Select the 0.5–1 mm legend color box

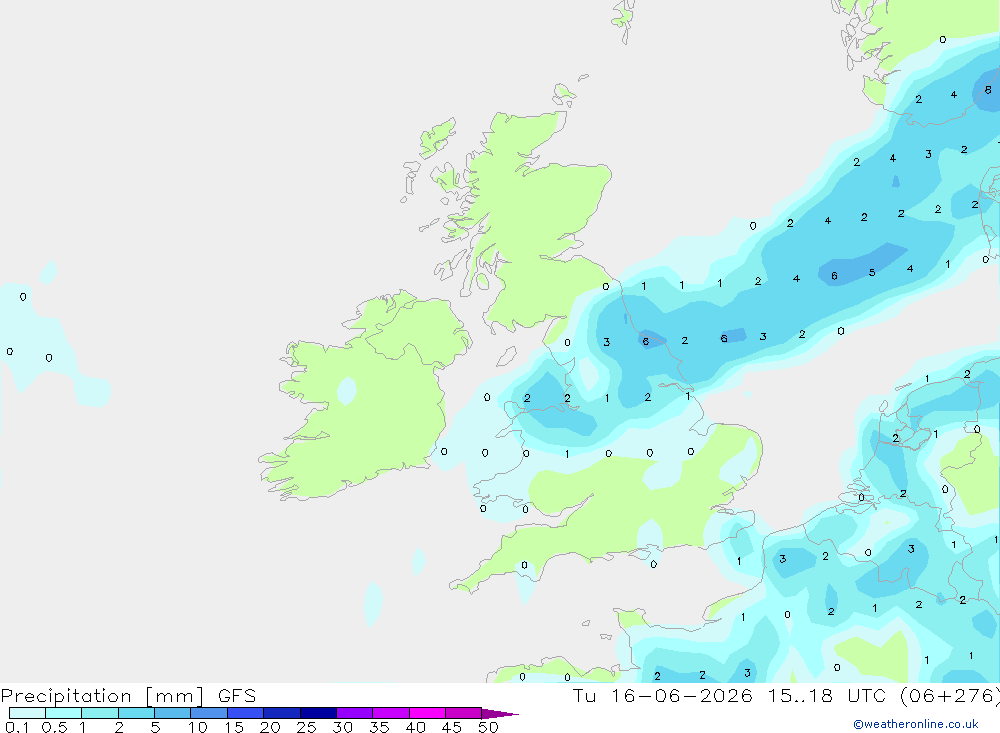[x=64, y=713]
